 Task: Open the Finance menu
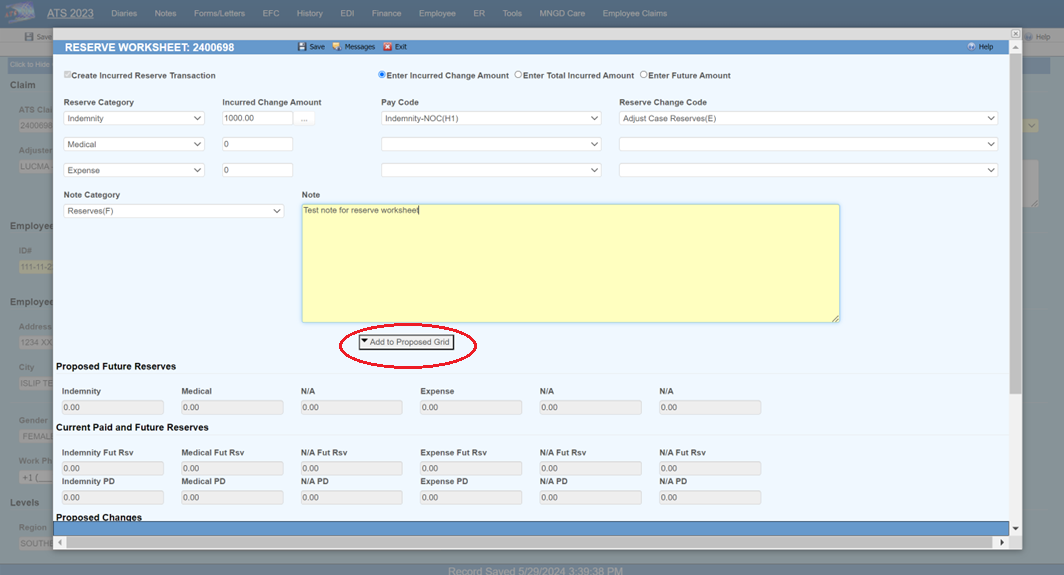click(385, 14)
